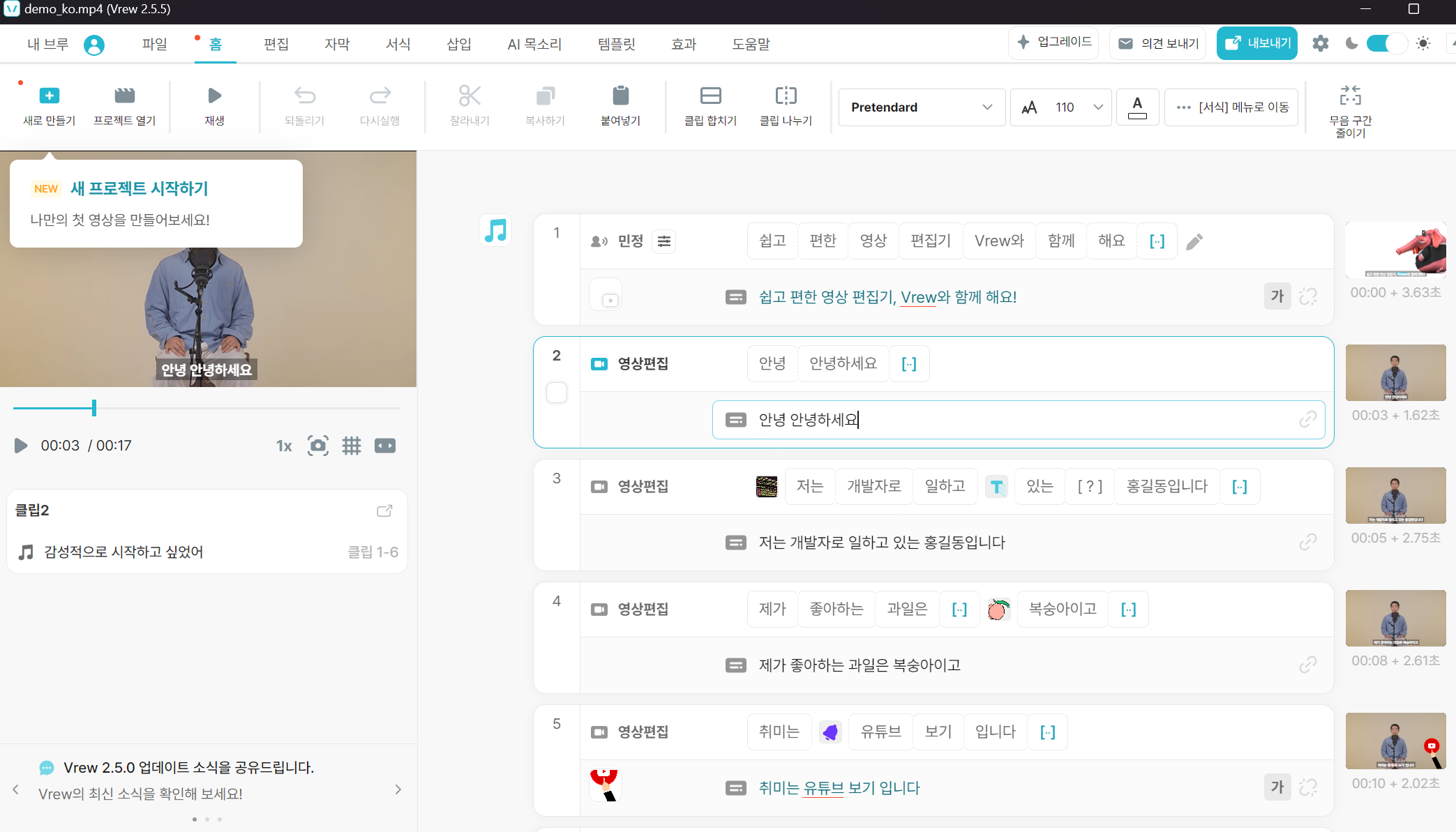Viewport: 1456px width, 832px height.
Task: Check the selection box on clip 2
Action: click(x=556, y=393)
